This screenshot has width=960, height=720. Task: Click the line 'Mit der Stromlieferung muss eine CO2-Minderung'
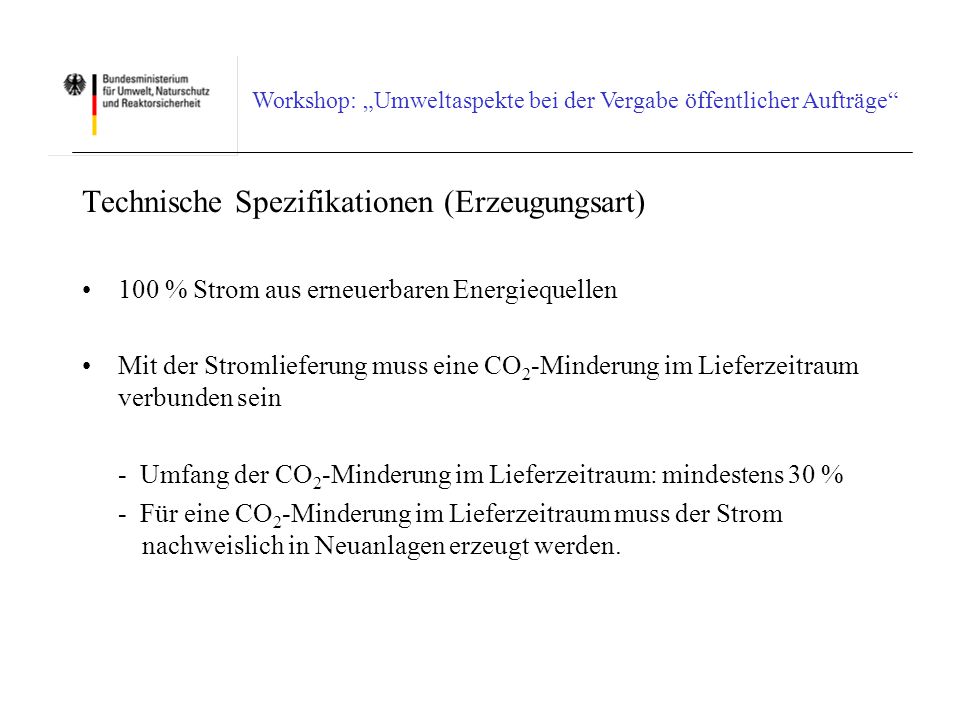tap(488, 367)
